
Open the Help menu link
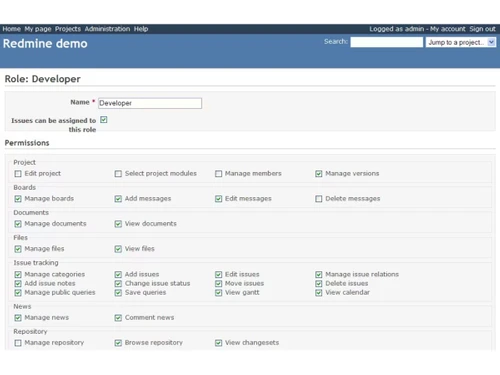point(141,29)
